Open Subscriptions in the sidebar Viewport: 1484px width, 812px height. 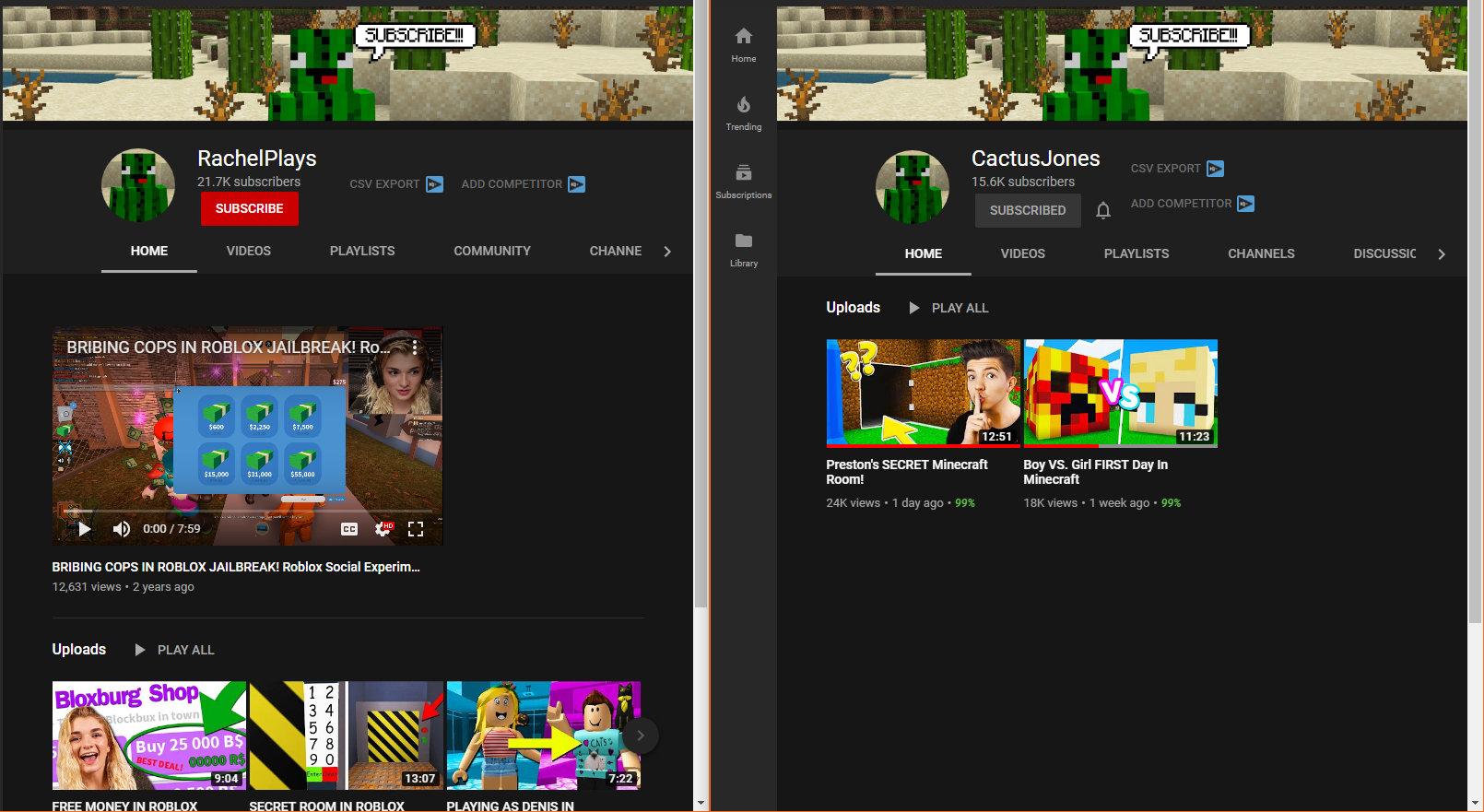tap(744, 182)
